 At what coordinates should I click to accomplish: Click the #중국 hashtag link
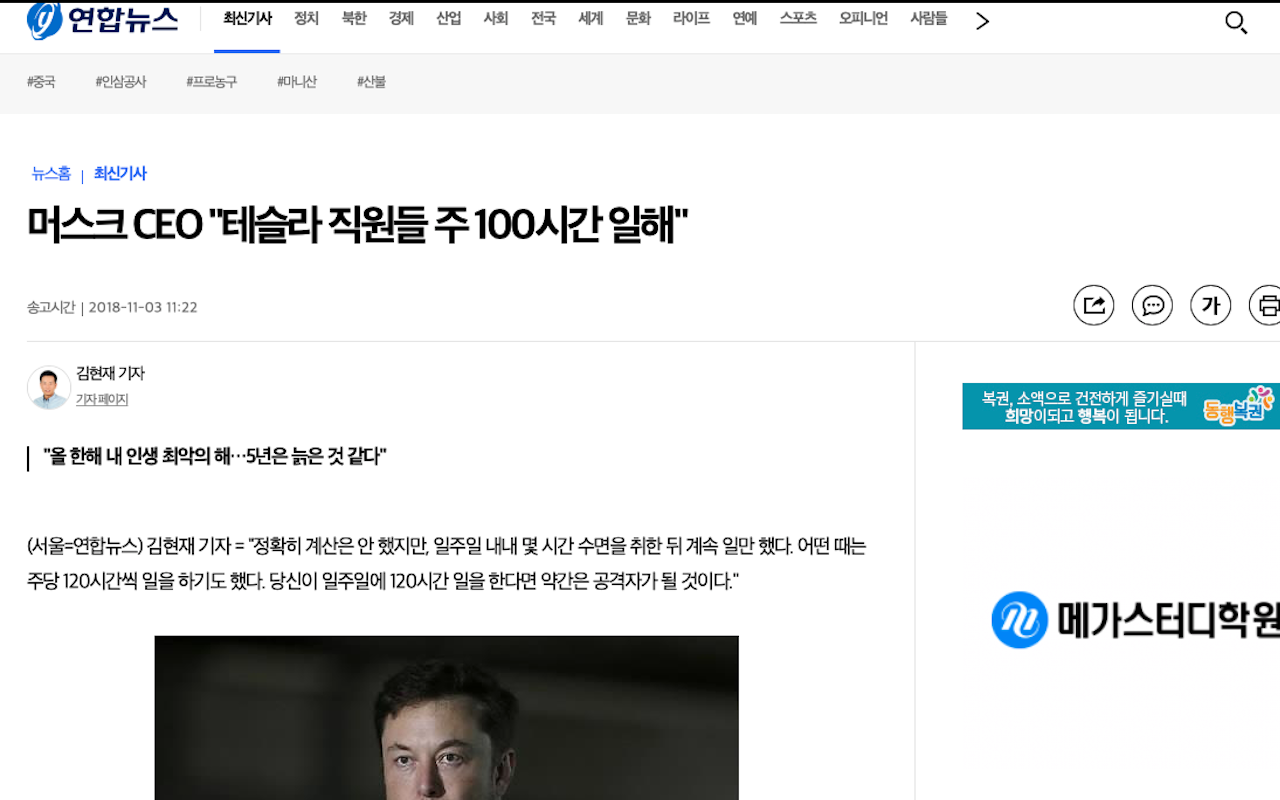[41, 82]
